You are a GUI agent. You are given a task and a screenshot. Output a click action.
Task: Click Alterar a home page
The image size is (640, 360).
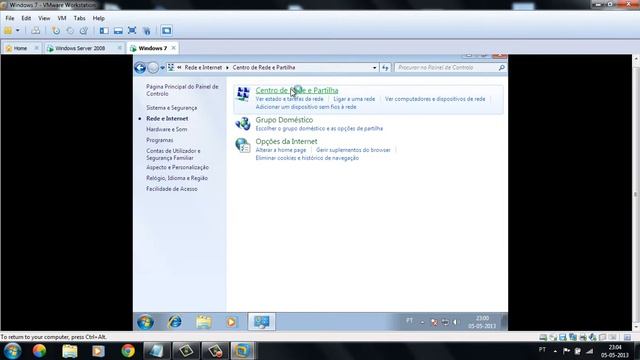click(281, 150)
